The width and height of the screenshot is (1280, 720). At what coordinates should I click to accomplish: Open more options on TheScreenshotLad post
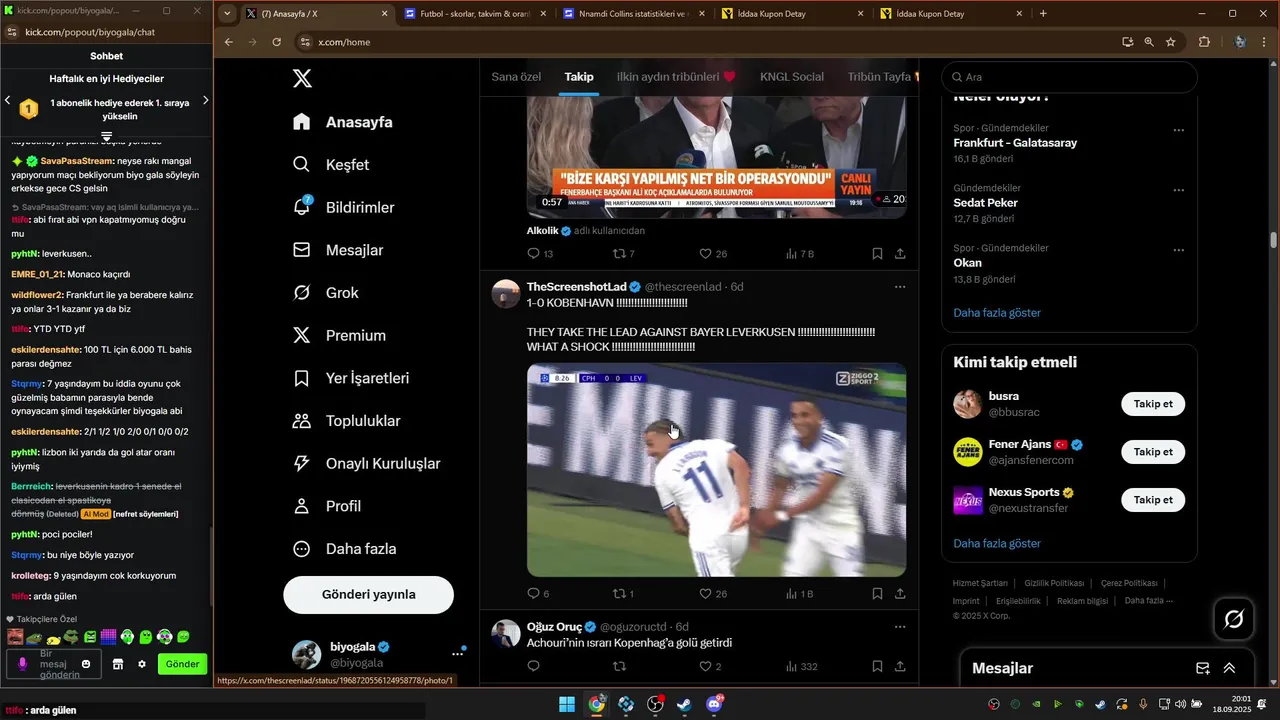900,287
